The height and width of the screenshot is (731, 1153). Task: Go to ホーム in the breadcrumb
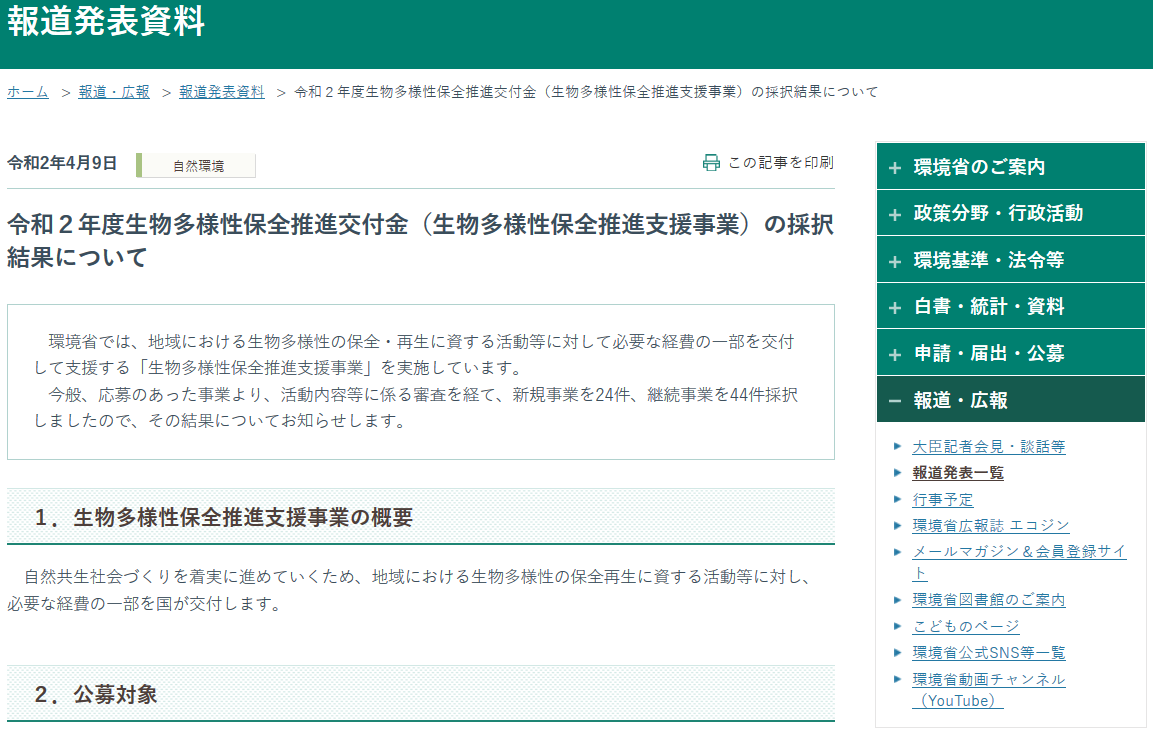(28, 92)
